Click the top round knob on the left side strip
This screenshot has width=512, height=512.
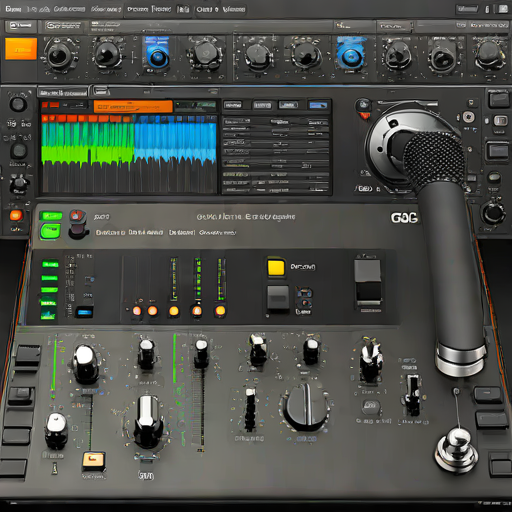[x=18, y=105]
